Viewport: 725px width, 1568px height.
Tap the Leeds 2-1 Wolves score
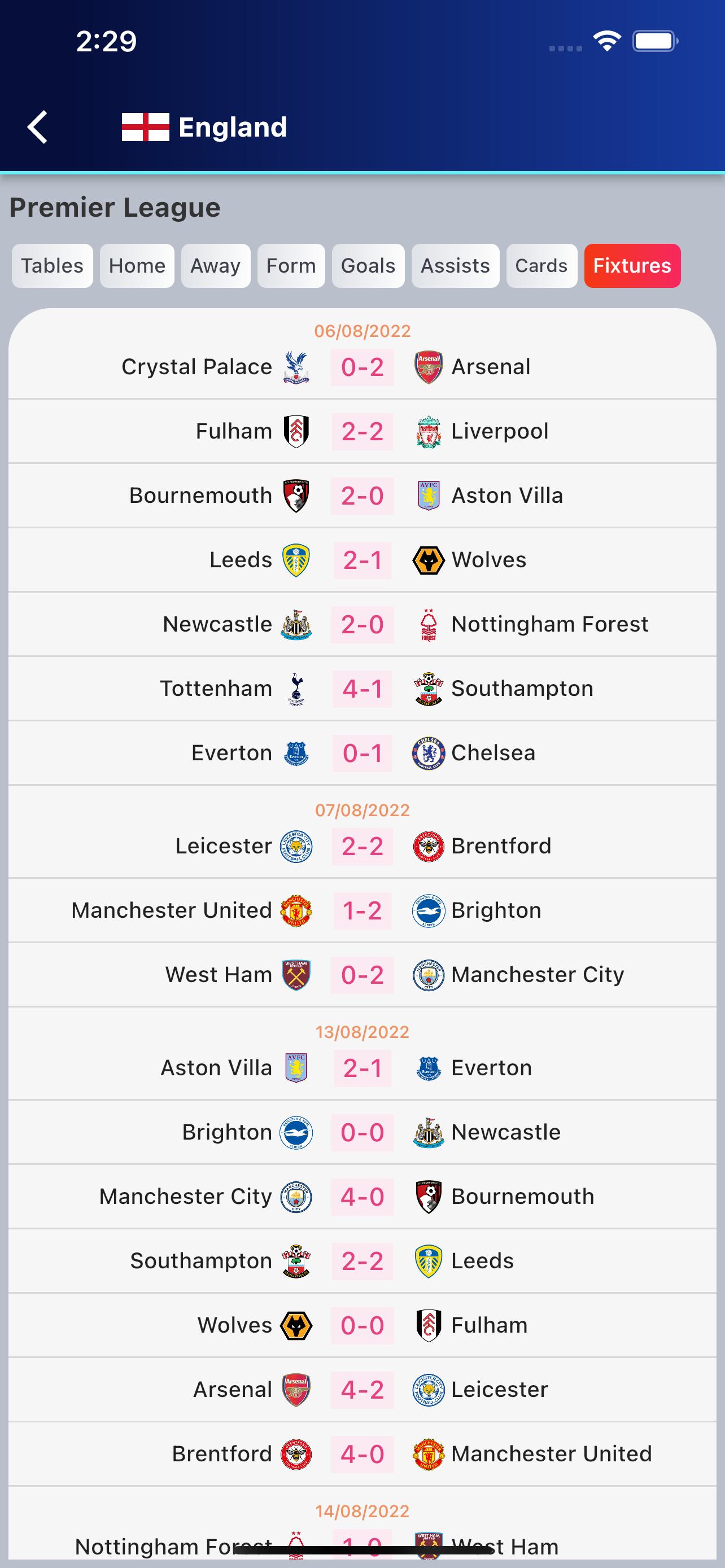362,560
